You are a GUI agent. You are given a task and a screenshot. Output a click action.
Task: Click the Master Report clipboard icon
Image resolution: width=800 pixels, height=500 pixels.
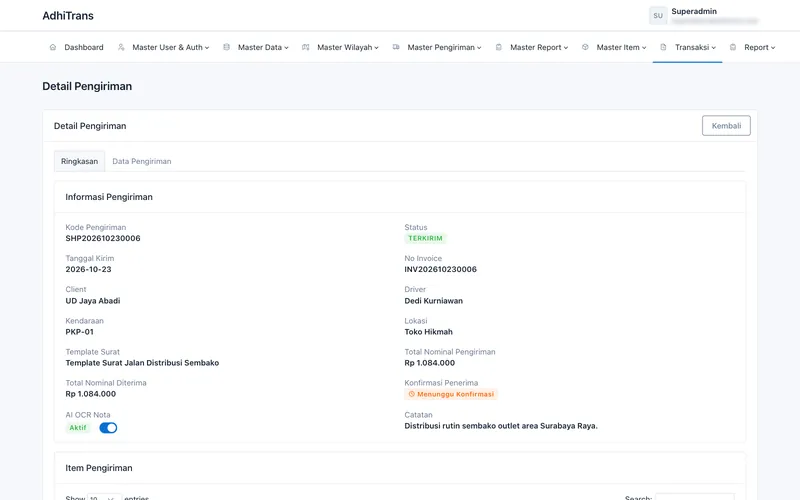point(498,47)
